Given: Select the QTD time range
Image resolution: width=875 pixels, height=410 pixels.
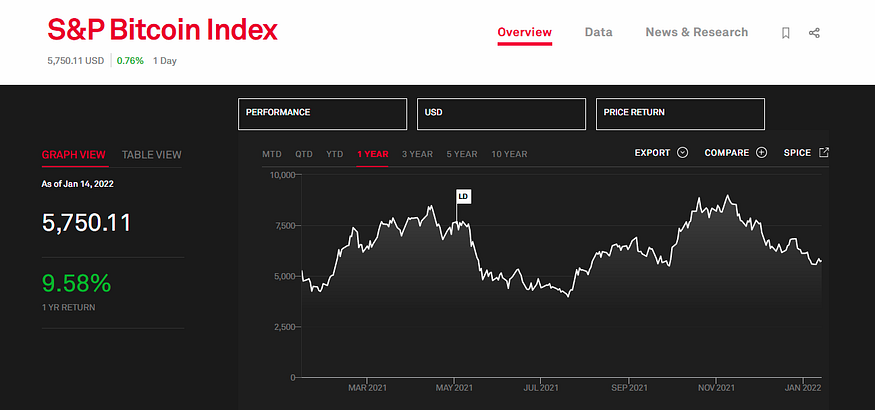Looking at the screenshot, I should click(x=304, y=154).
